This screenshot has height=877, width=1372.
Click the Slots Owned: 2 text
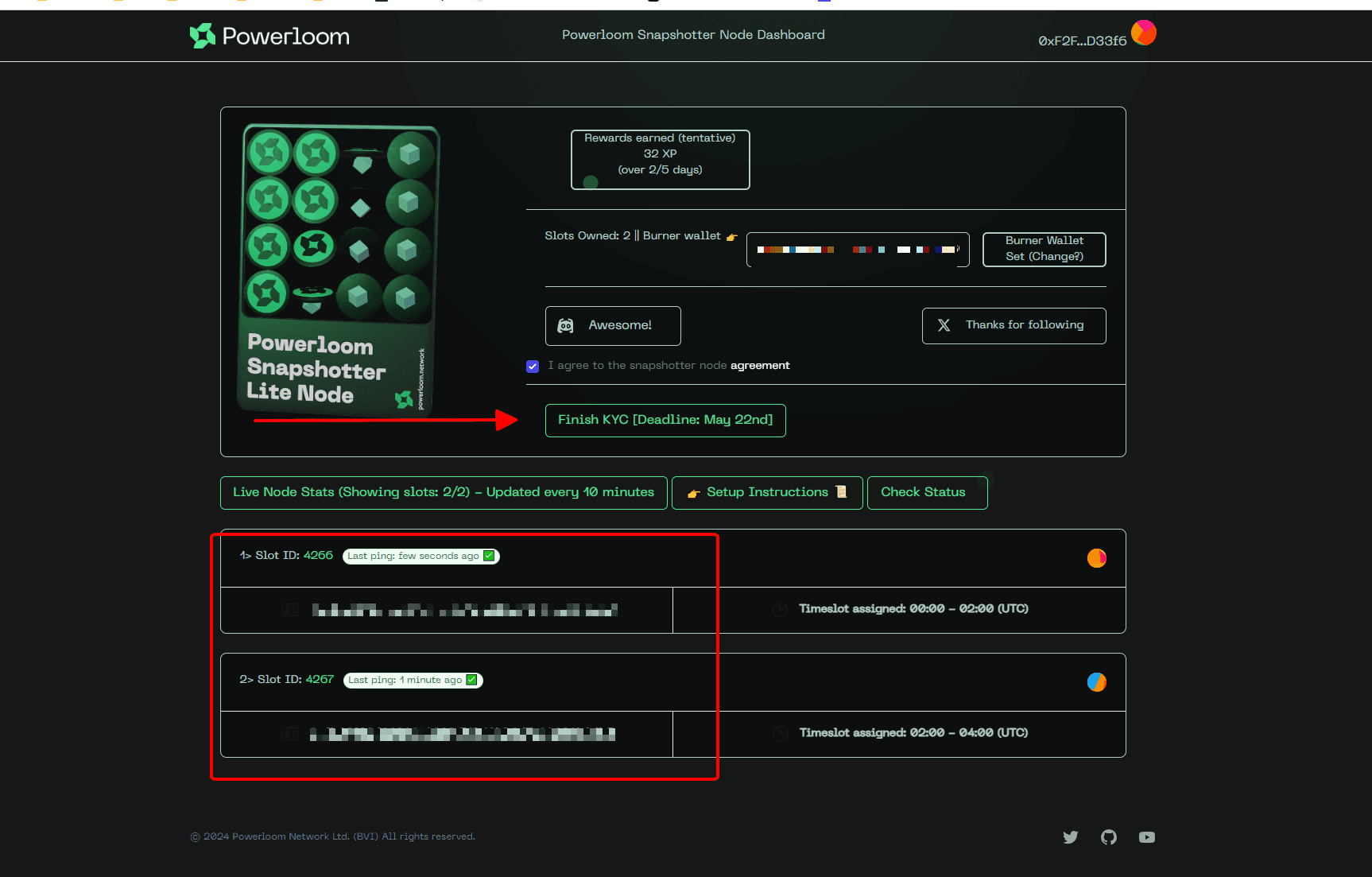tap(587, 235)
